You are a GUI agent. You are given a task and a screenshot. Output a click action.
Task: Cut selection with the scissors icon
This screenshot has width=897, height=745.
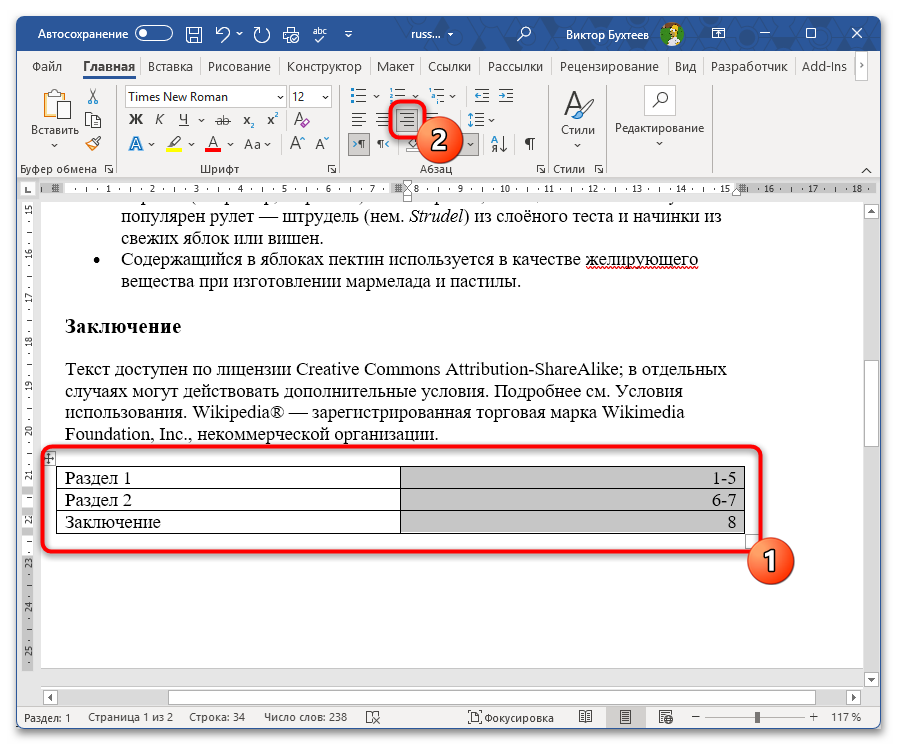click(x=93, y=96)
